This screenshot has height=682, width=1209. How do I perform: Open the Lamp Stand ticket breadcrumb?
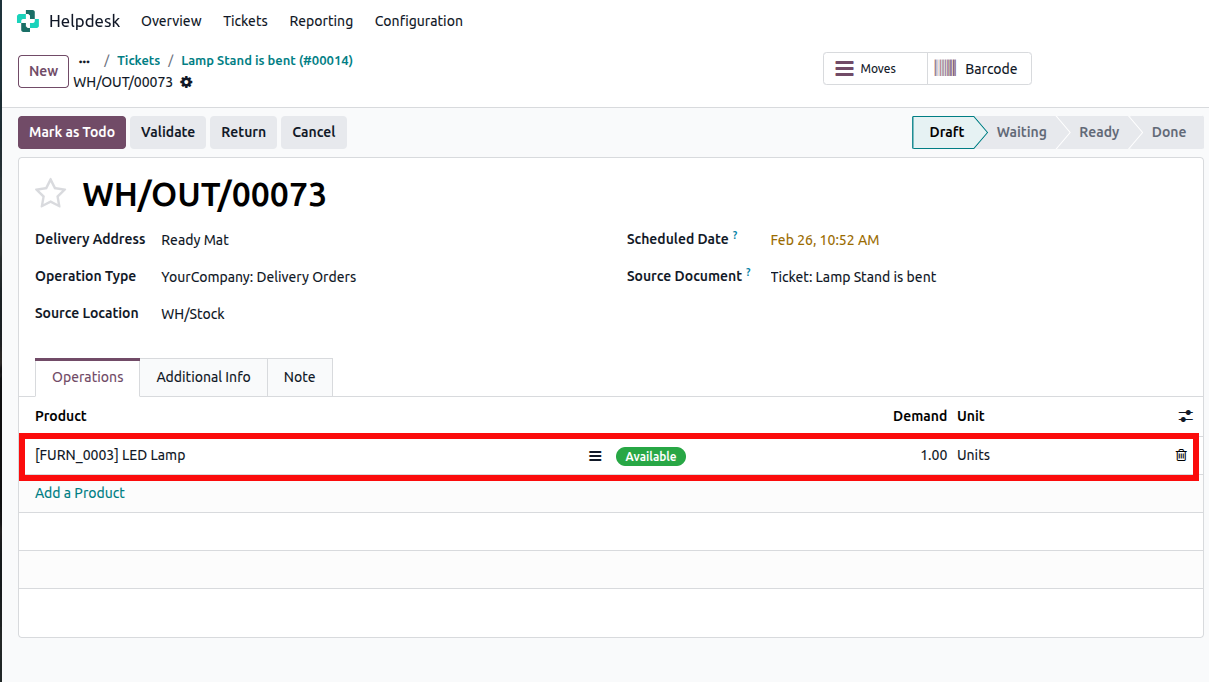266,60
